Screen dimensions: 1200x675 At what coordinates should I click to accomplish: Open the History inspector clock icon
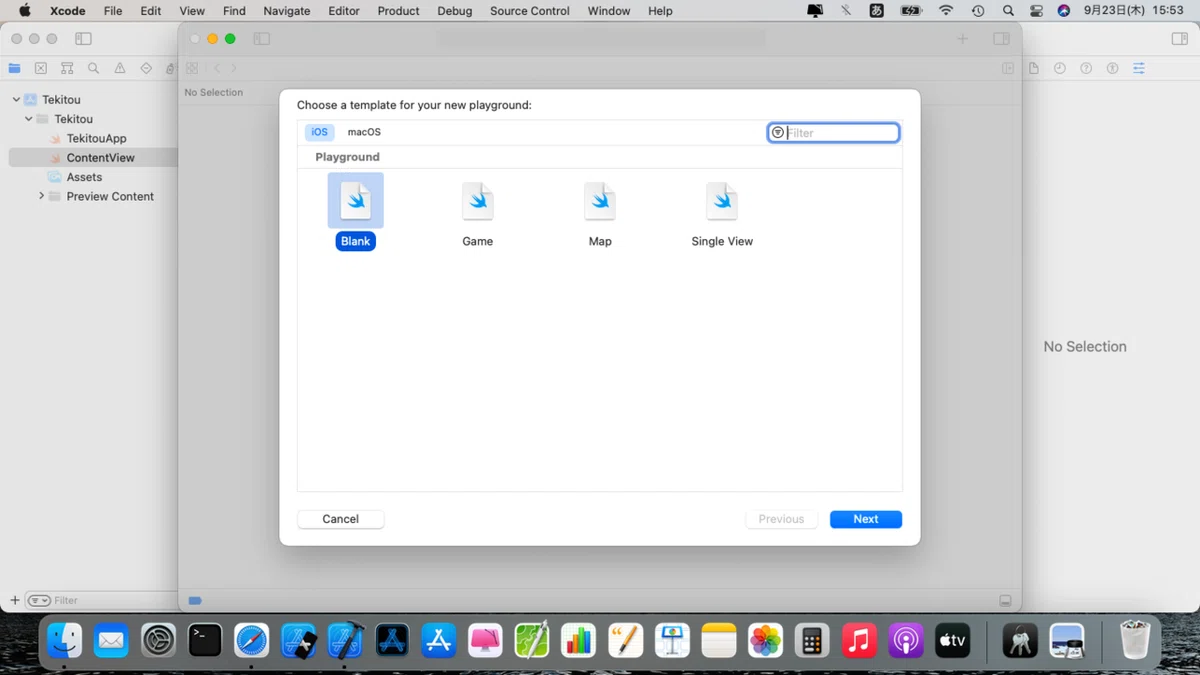(1059, 68)
